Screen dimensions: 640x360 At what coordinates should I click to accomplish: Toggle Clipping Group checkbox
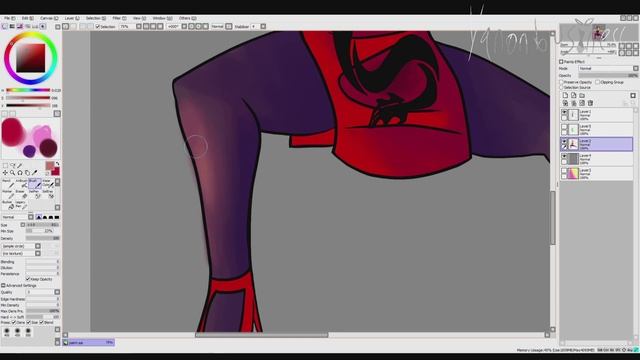click(x=598, y=82)
